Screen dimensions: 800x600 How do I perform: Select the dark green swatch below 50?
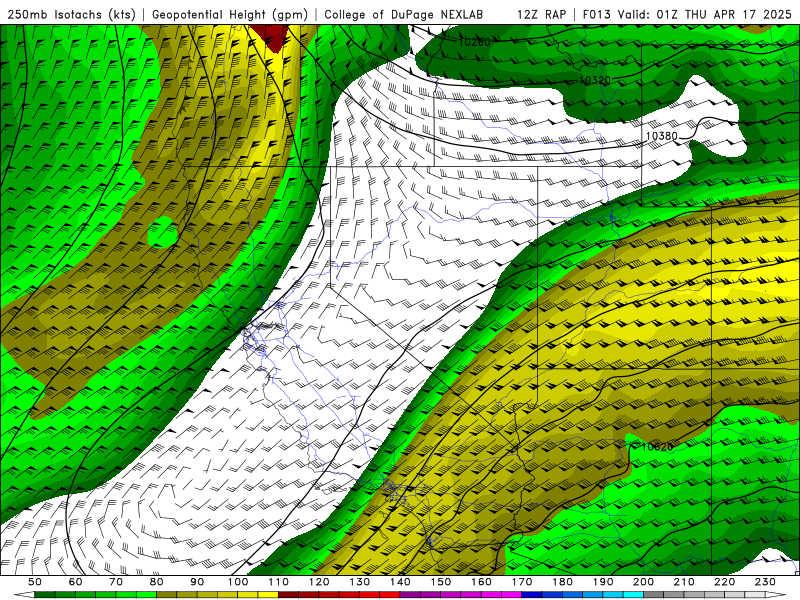45,595
